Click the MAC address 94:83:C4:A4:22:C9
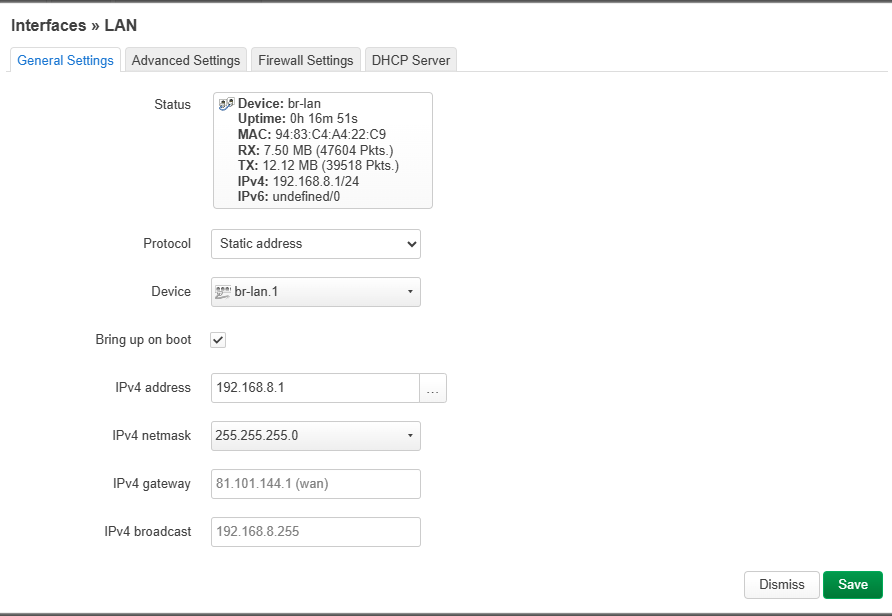892x616 pixels. pyautogui.click(x=331, y=134)
